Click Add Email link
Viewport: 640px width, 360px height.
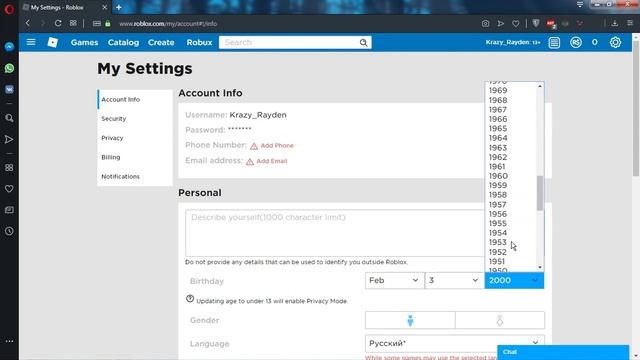pos(272,161)
